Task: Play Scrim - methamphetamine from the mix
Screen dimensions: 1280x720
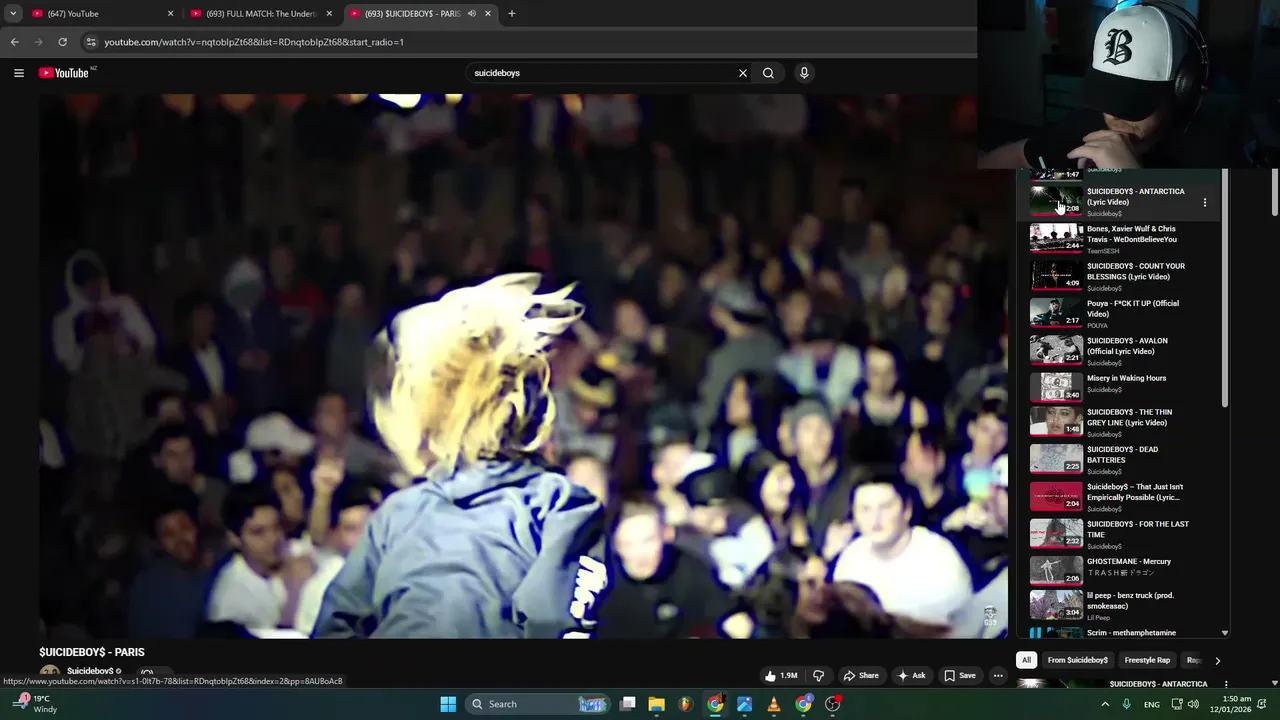Action: (x=1117, y=632)
